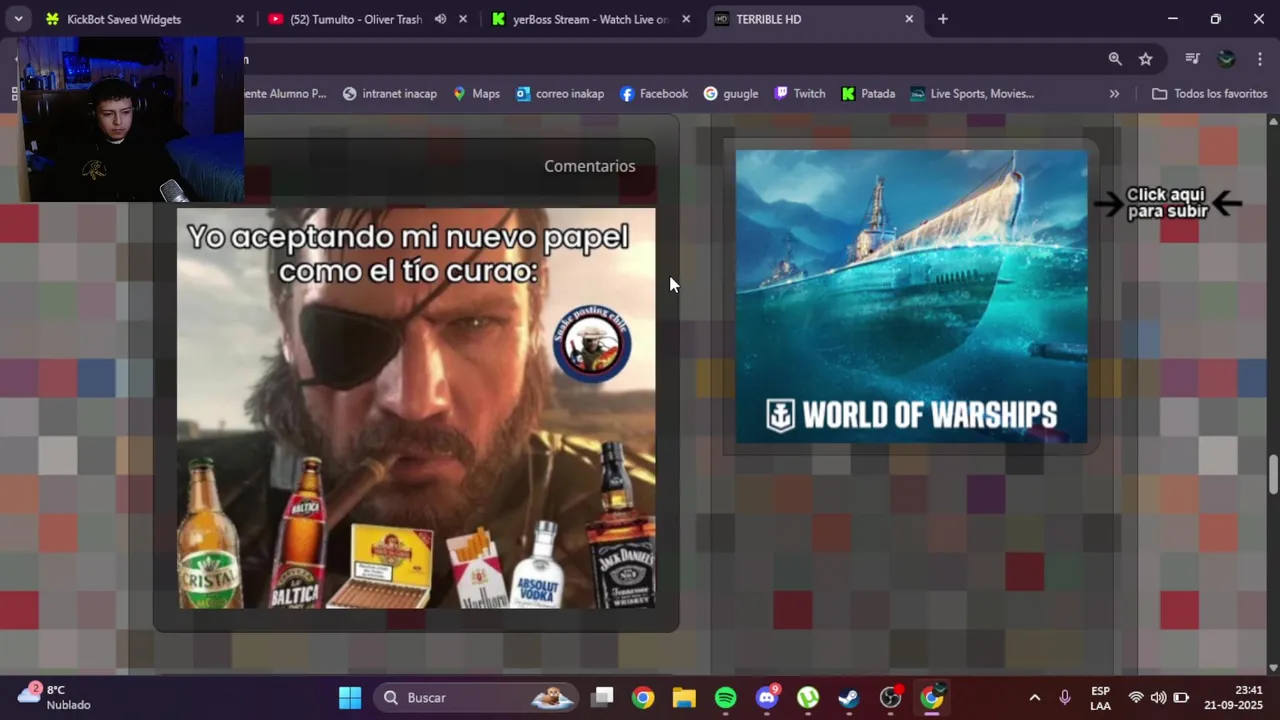Expand the hidden bookmarks chevron

(x=1114, y=94)
